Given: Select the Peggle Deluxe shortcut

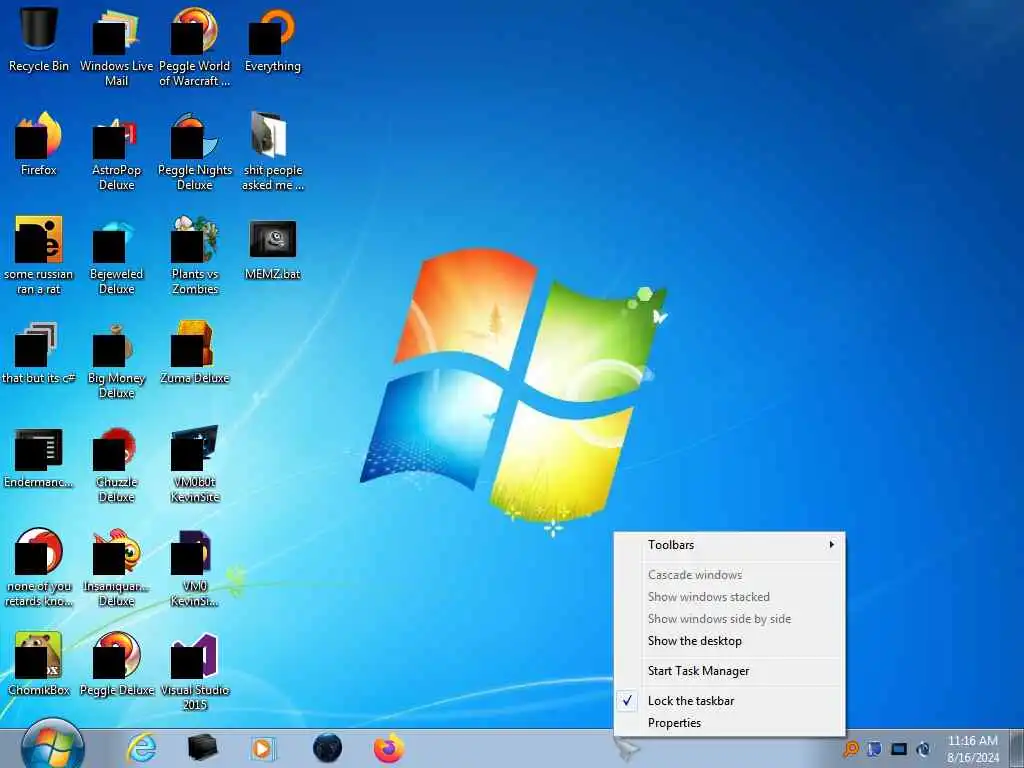Looking at the screenshot, I should (x=116, y=663).
